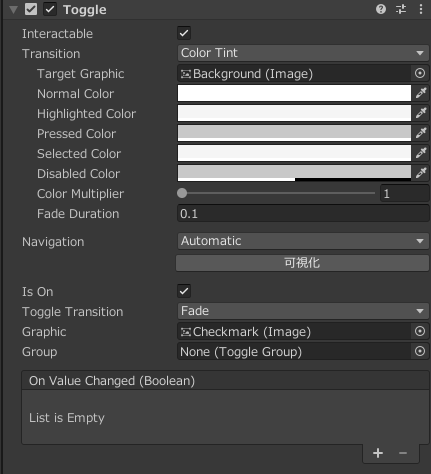Pick Pressed Color with eyedropper
431x474 pixels.
tap(421, 133)
